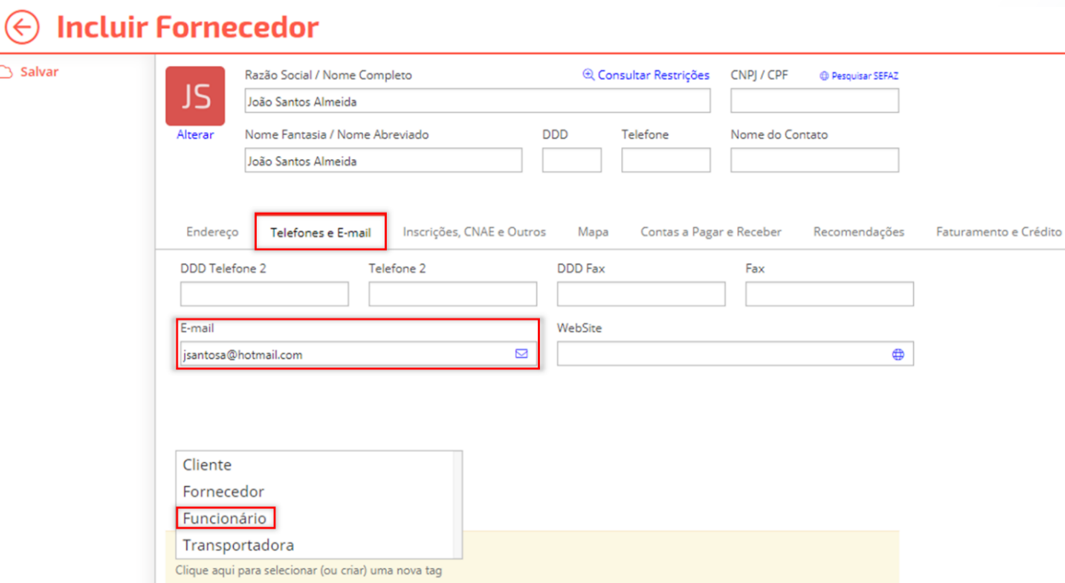This screenshot has height=583, width=1065.
Task: Focus the Nome do Contato field
Action: coord(814,160)
